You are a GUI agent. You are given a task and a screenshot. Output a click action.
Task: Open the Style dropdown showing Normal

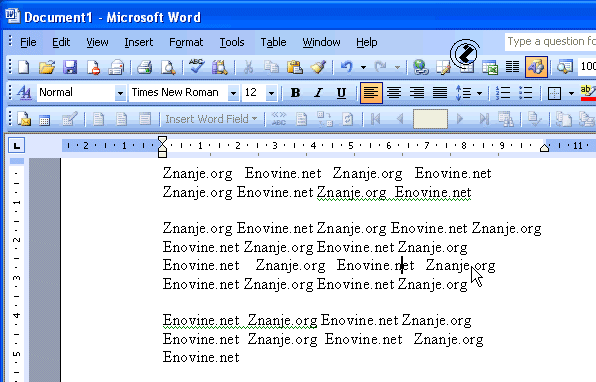[120, 93]
